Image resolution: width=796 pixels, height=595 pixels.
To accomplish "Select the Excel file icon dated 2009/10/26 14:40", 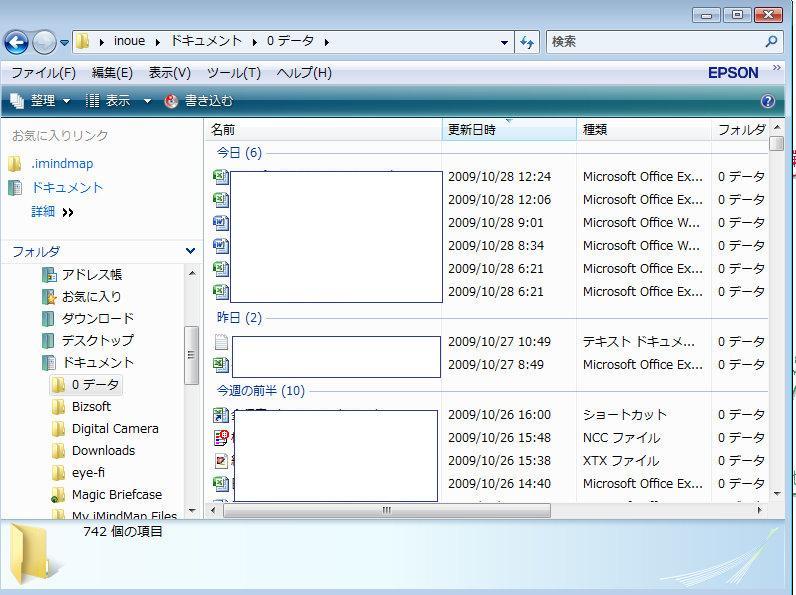I will 221,484.
